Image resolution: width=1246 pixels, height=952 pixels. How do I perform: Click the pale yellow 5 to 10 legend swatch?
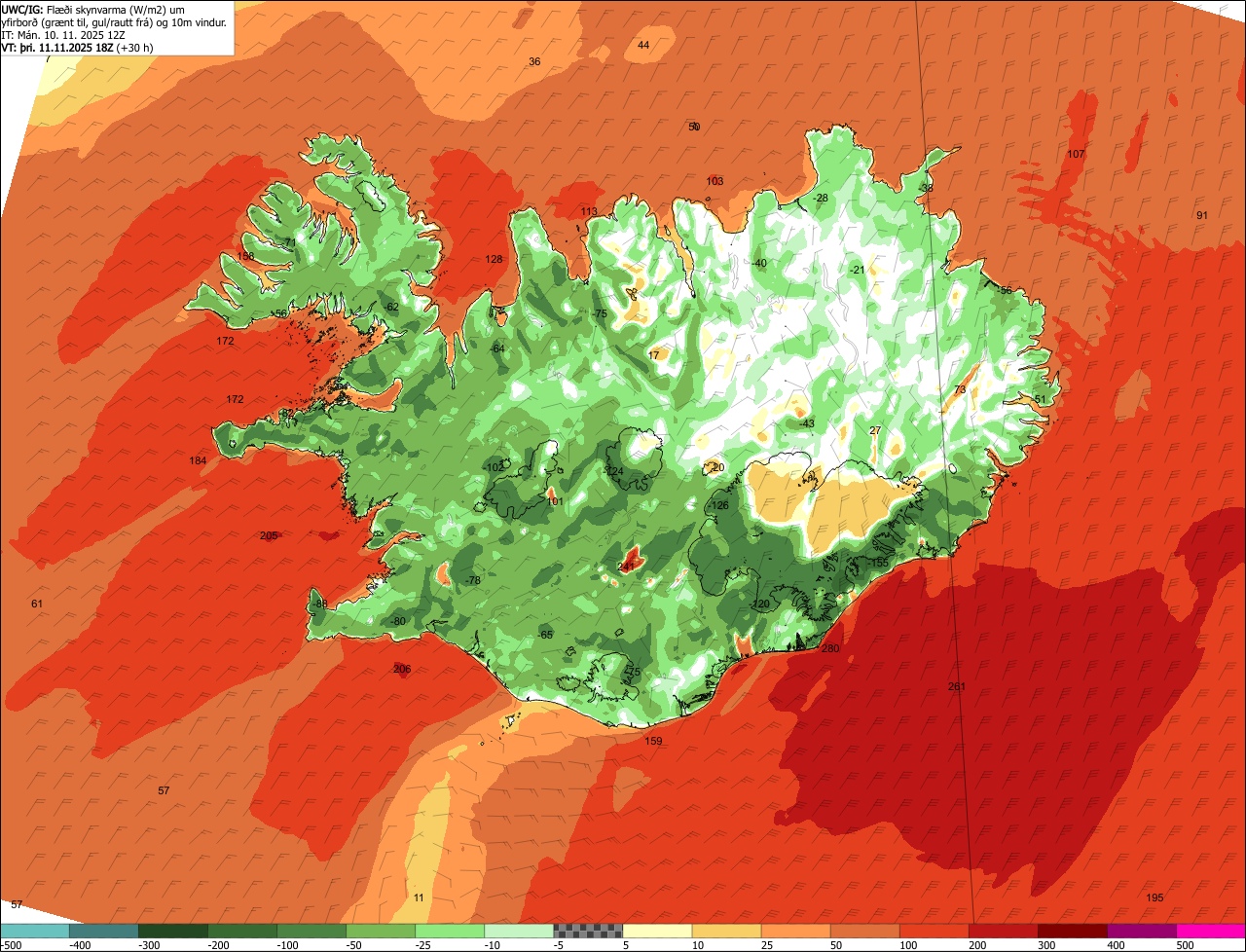point(656,931)
